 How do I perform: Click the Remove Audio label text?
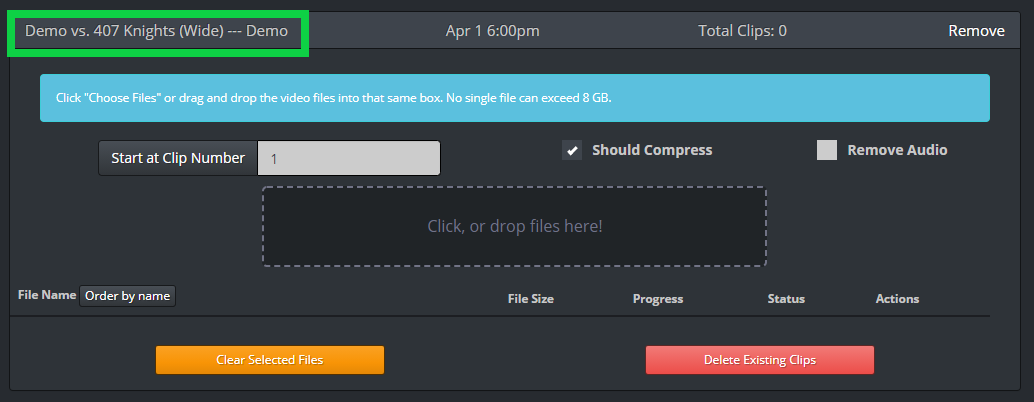pyautogui.click(x=897, y=150)
